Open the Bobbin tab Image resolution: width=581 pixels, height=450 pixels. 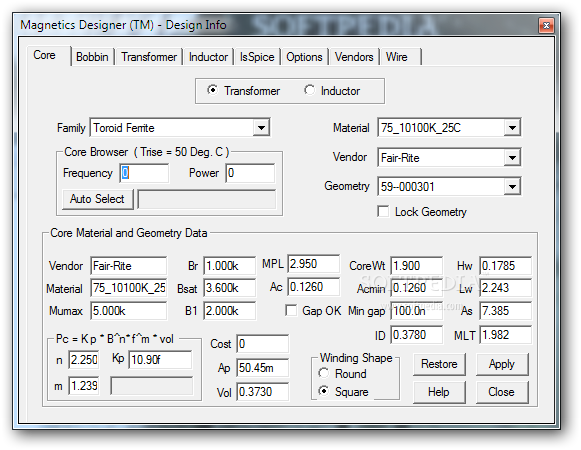coord(92,57)
